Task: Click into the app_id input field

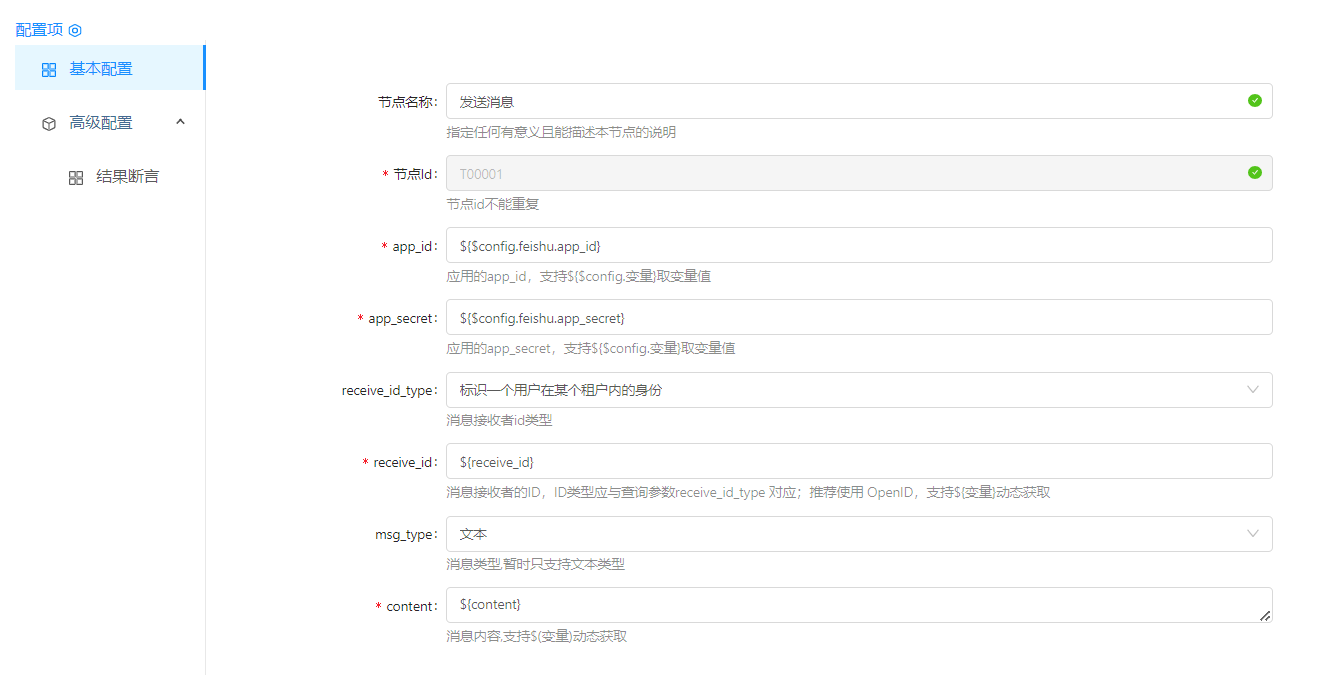Action: coord(858,245)
